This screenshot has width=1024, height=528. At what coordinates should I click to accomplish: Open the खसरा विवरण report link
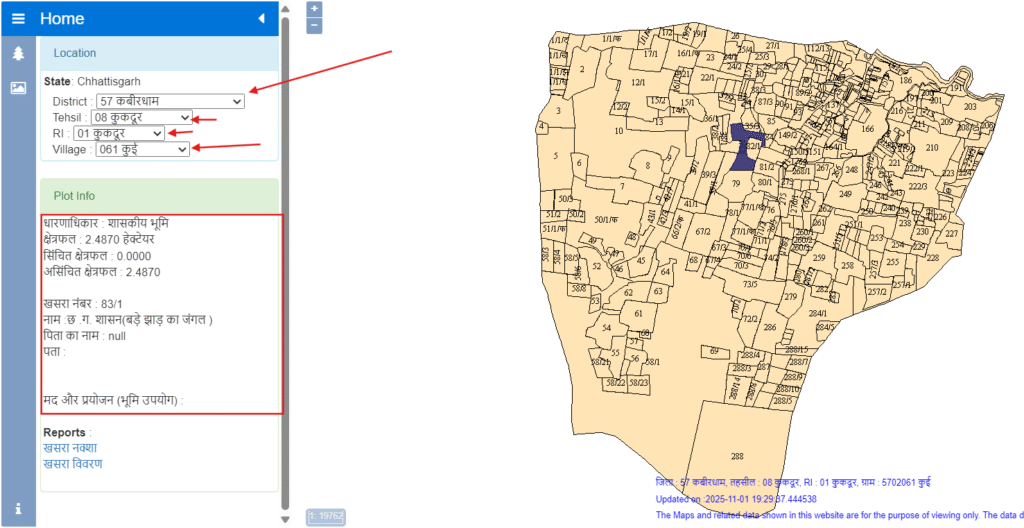72,464
